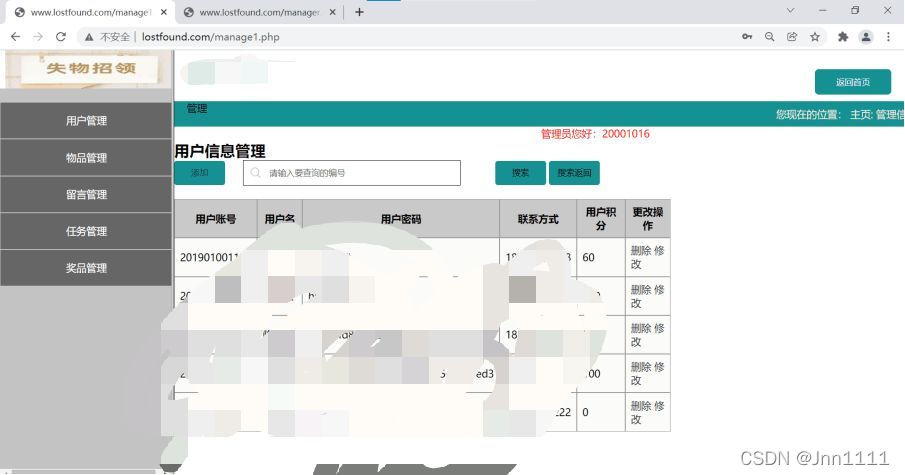Bookmark this page with the star icon
Viewport: 905px width, 475px height.
pos(814,37)
